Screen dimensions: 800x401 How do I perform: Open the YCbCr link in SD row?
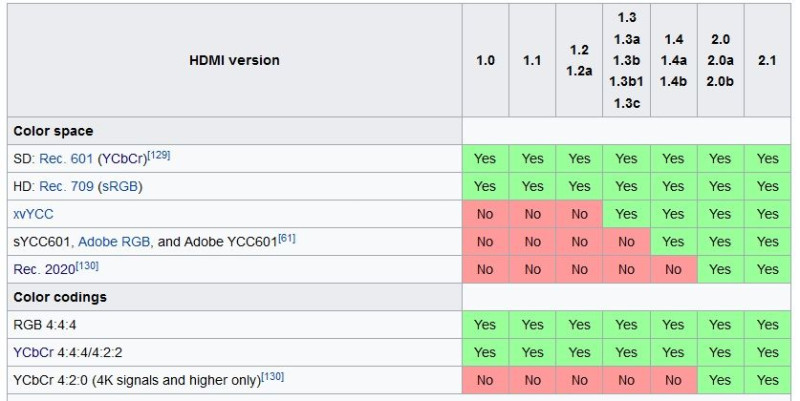(x=124, y=159)
